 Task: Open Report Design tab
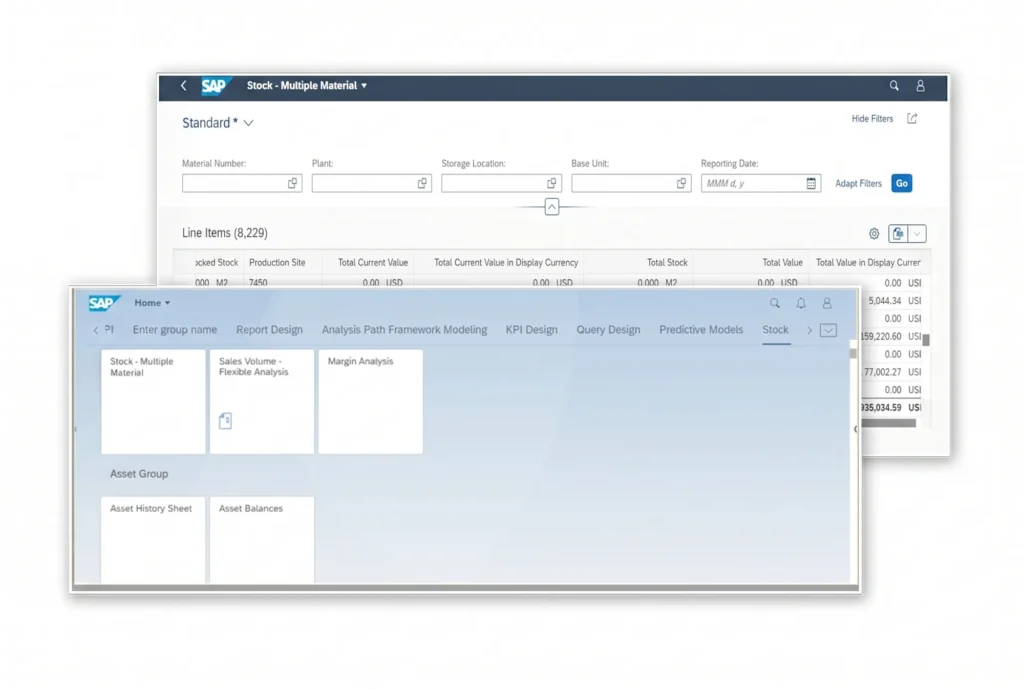269,330
